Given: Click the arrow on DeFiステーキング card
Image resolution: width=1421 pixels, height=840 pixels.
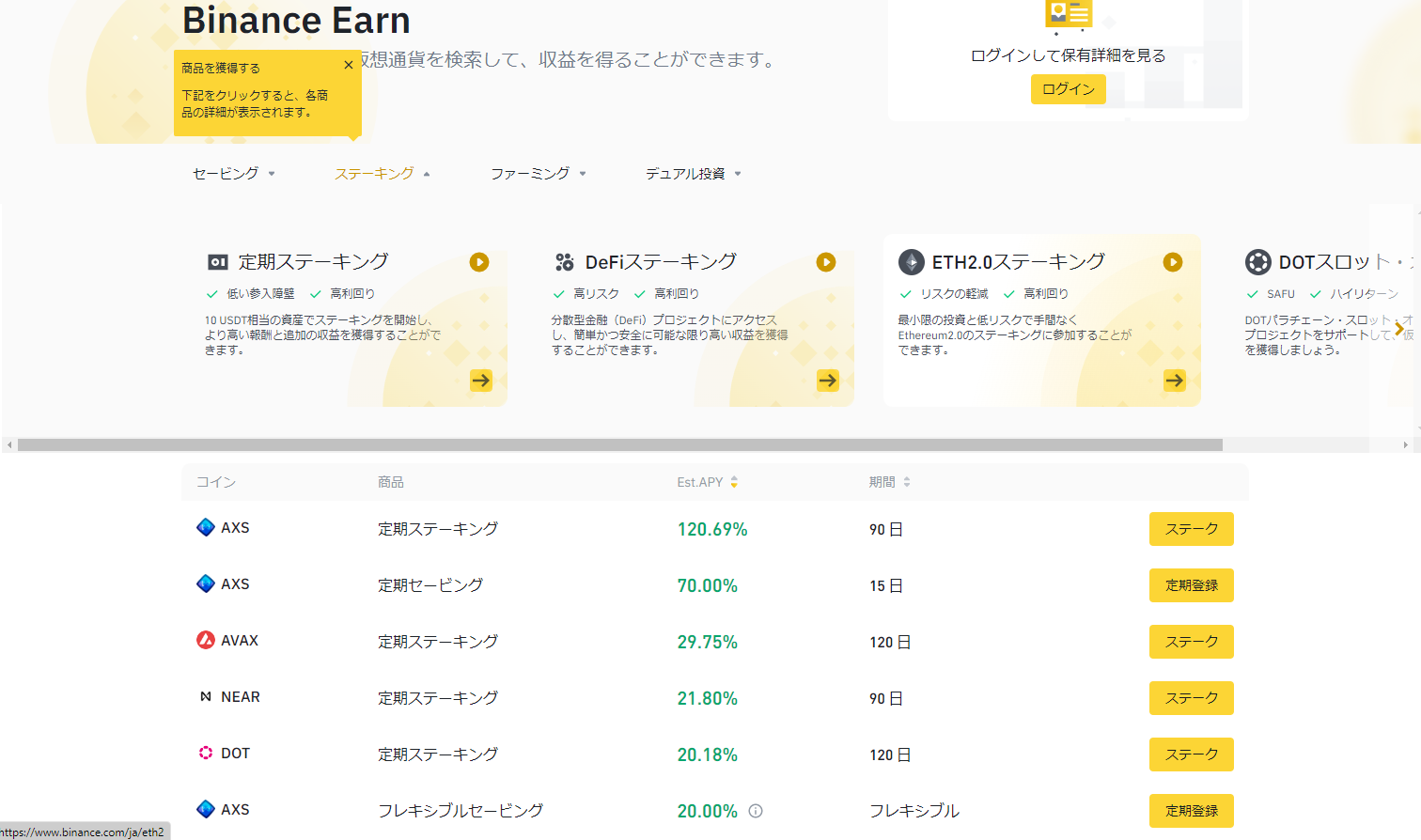Looking at the screenshot, I should click(828, 381).
